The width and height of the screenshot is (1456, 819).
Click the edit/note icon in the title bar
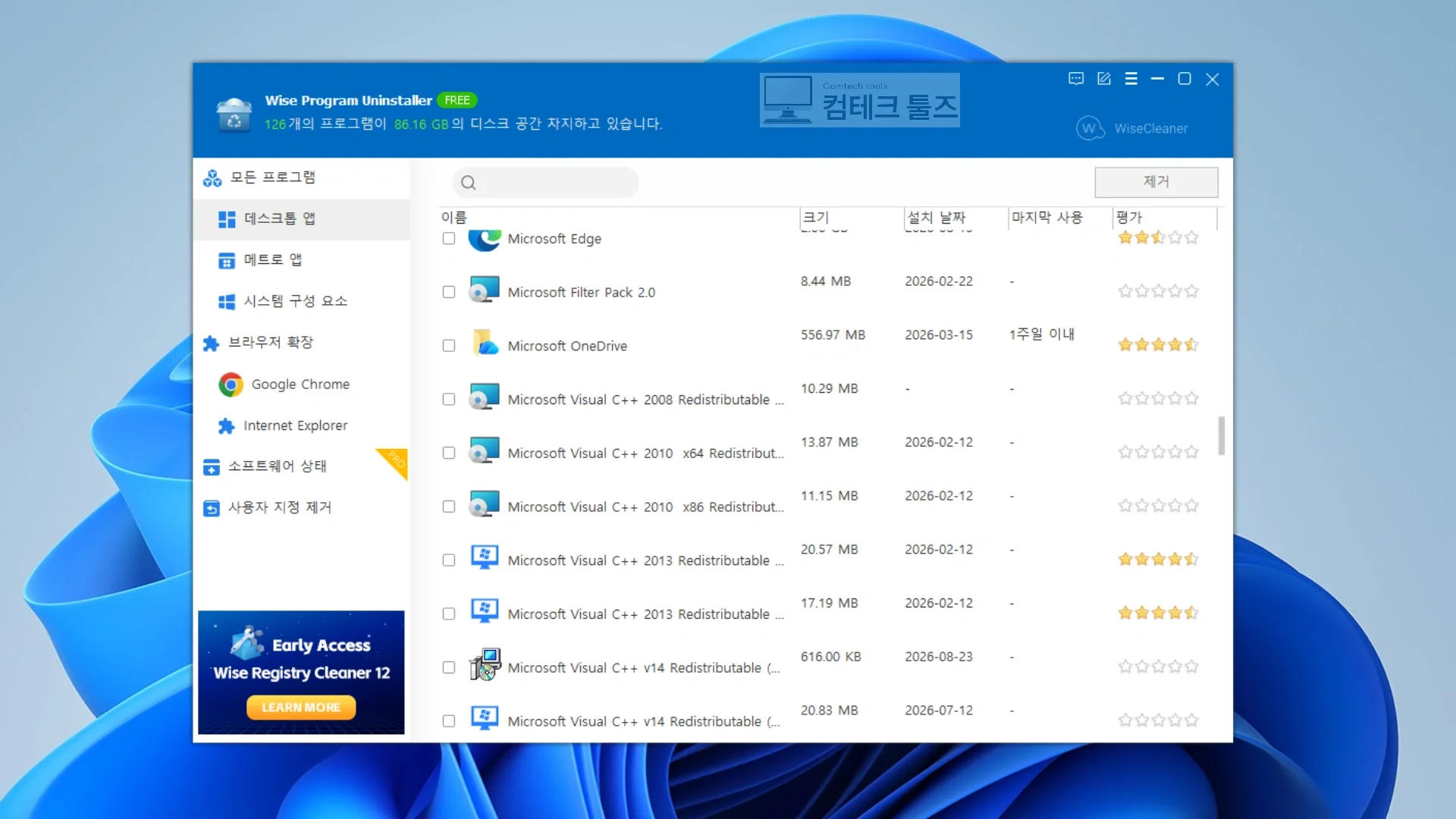1103,79
